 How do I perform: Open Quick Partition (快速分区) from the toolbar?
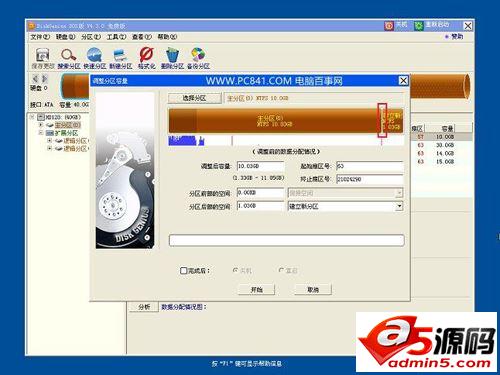click(x=94, y=55)
